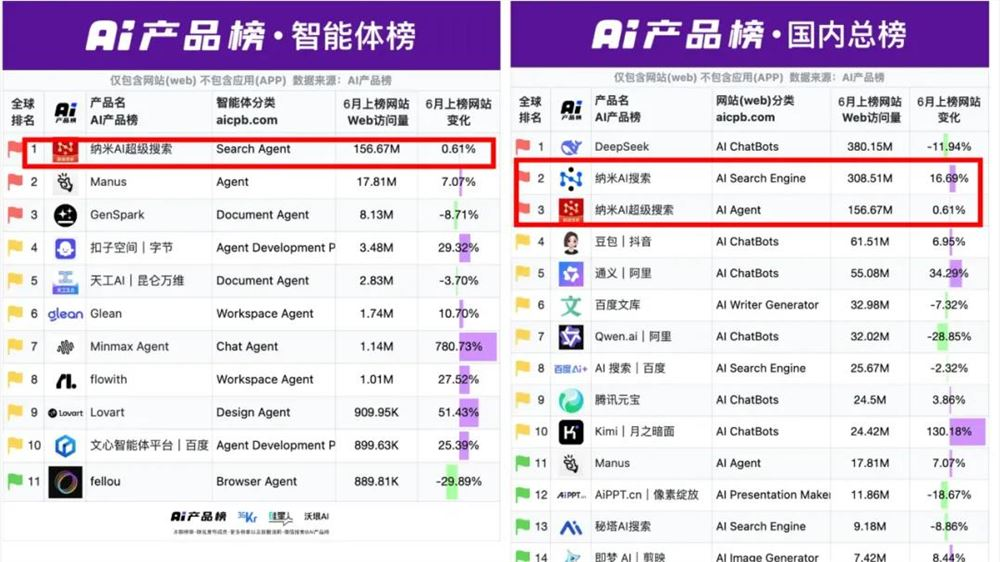The image size is (1000, 562).
Task: Click the AI Writer Generator category cell
Action: [x=767, y=306]
